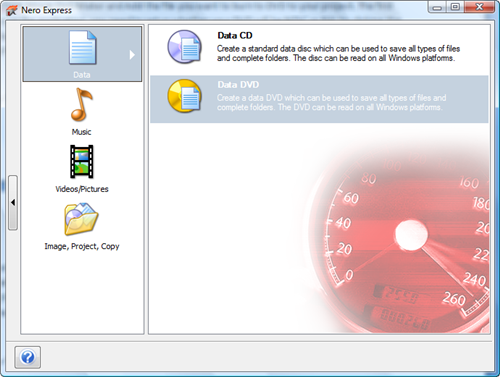Screen dimensions: 500x377
Task: Minimize the Nero Express window
Action: (438, 7)
